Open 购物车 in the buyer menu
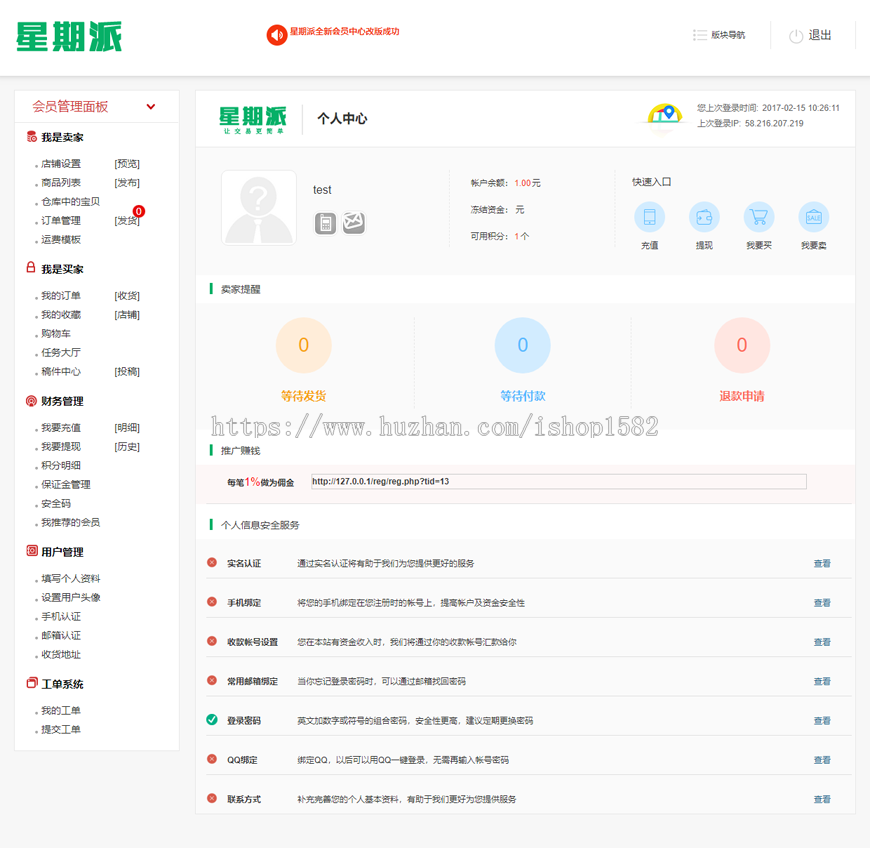 (x=56, y=334)
